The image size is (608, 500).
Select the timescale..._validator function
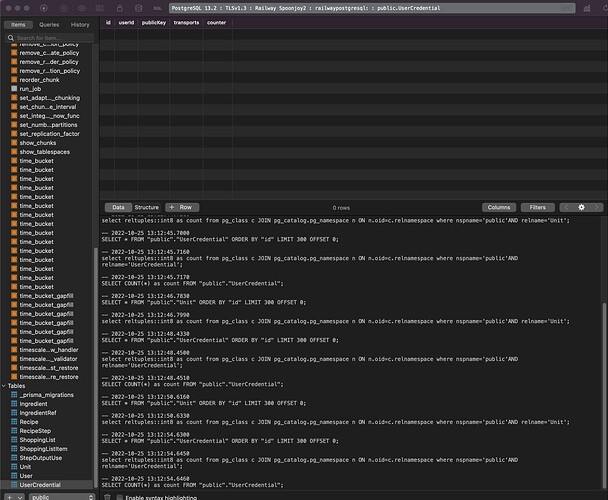48,359
